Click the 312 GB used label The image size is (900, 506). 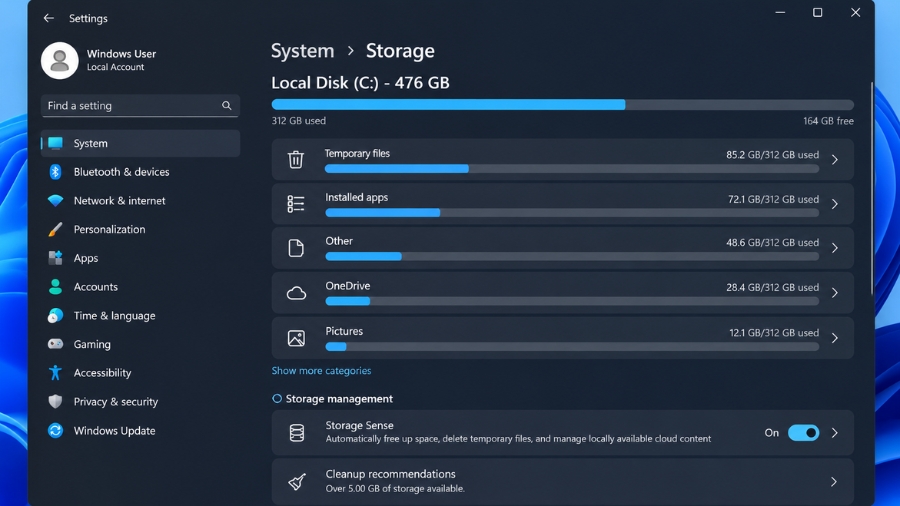(298, 120)
